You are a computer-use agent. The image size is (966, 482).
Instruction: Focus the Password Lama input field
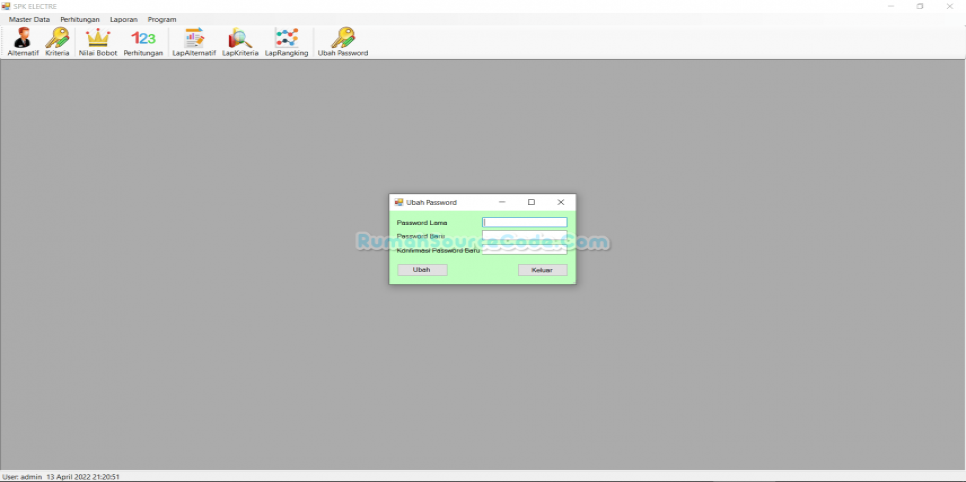[524, 223]
